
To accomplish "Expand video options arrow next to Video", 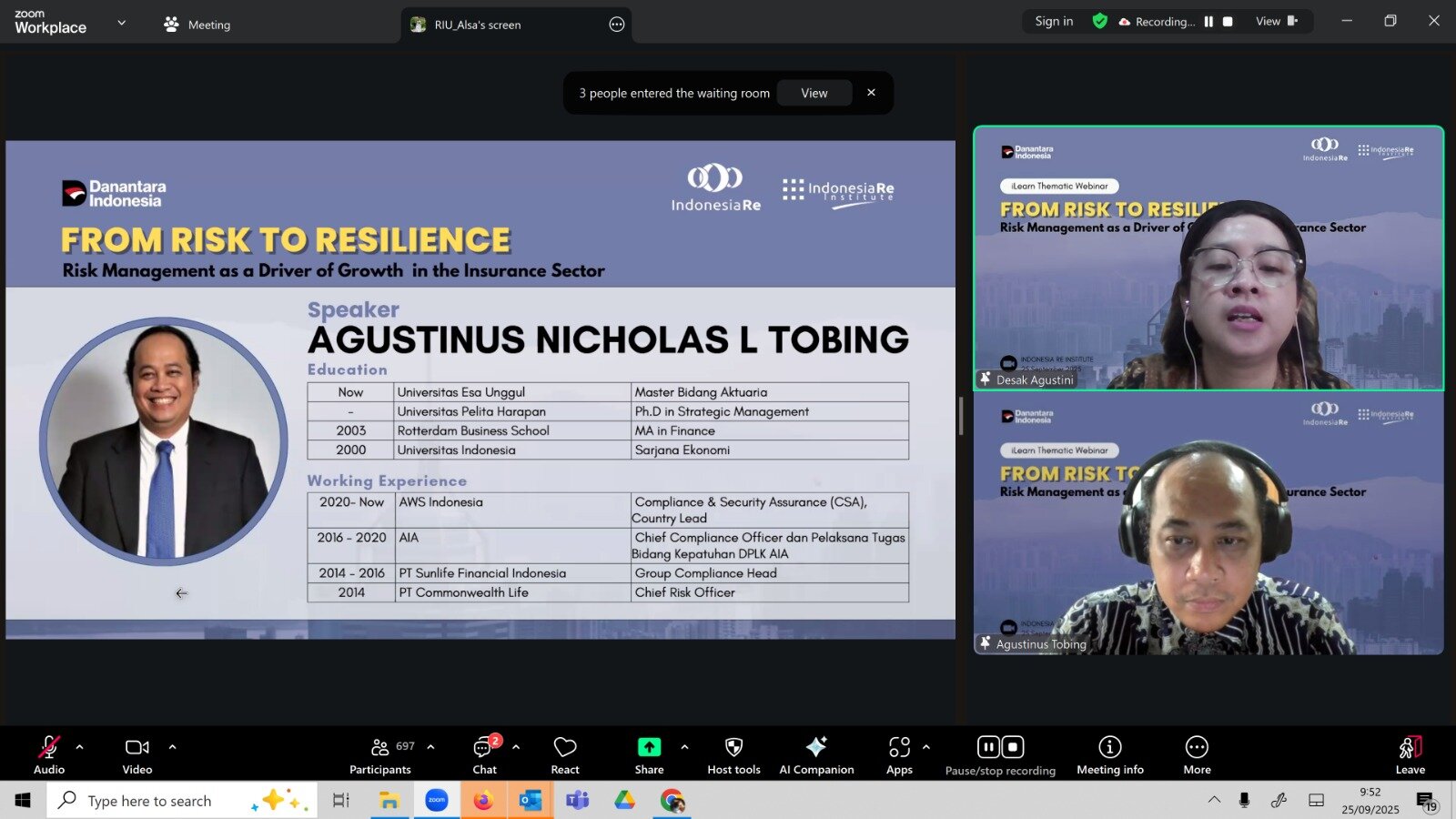I will [172, 747].
